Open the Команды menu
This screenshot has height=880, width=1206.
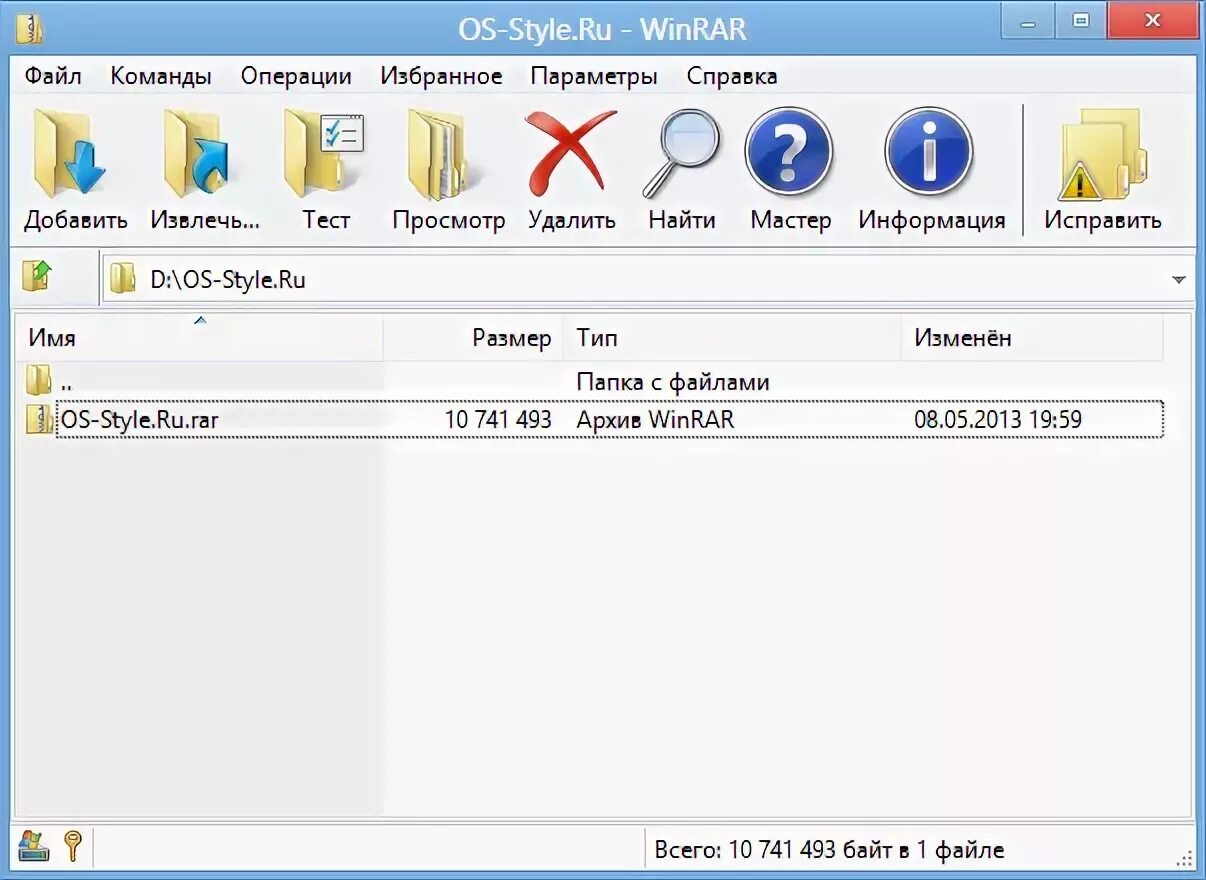161,76
